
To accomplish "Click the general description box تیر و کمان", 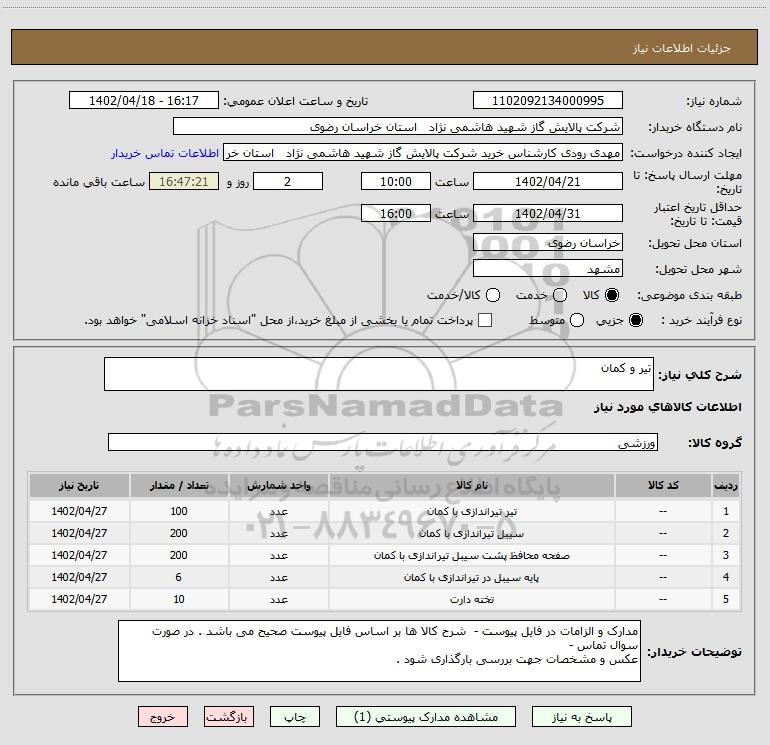I will tap(379, 374).
